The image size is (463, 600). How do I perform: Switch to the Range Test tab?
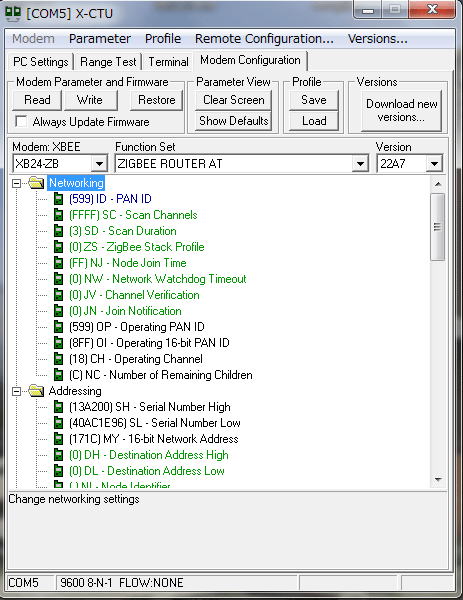click(108, 62)
